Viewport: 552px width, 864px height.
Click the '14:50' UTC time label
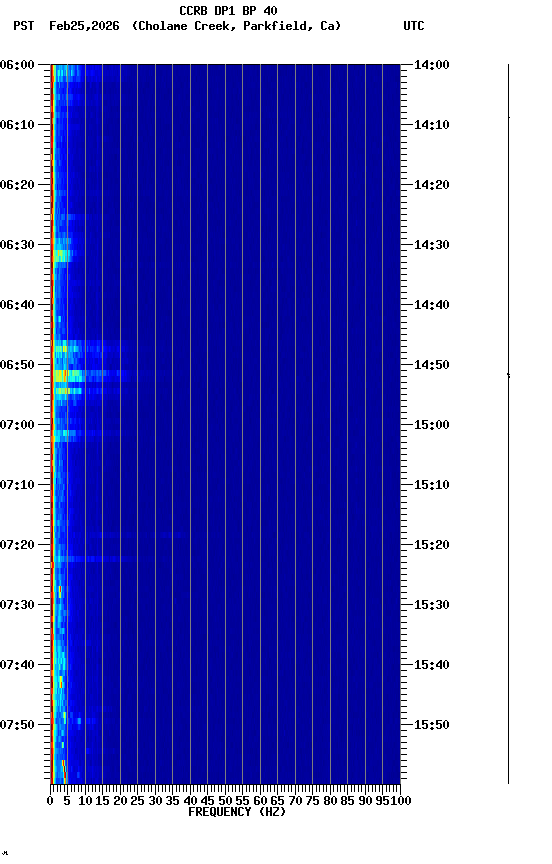click(x=432, y=365)
